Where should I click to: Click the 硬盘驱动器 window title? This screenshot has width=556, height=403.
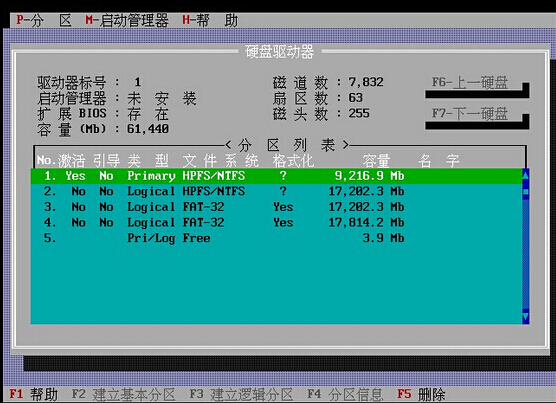pos(279,52)
